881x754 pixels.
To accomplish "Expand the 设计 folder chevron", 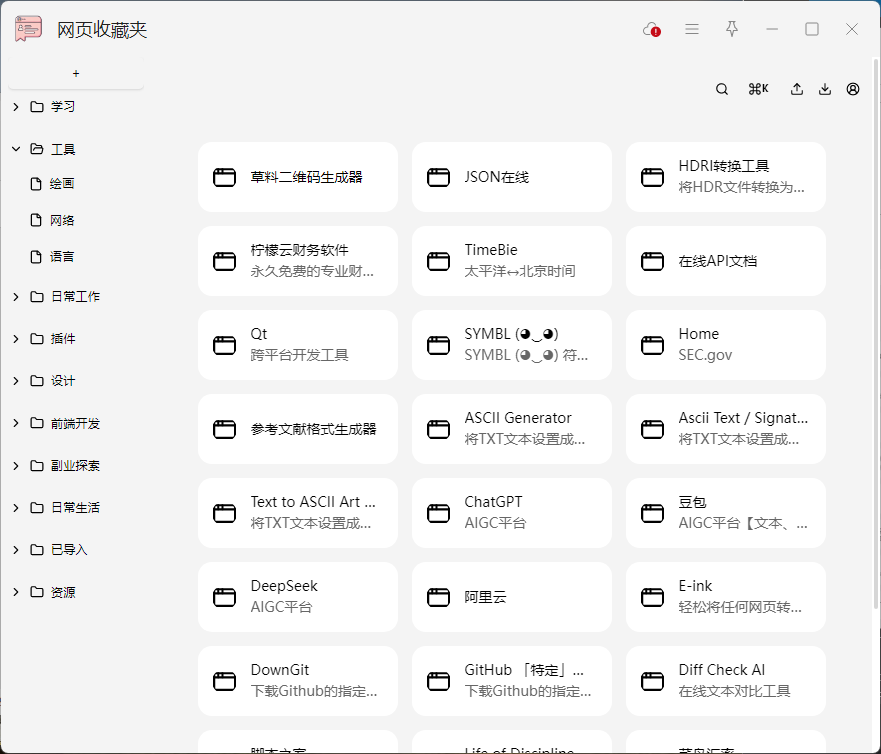I will tap(16, 381).
